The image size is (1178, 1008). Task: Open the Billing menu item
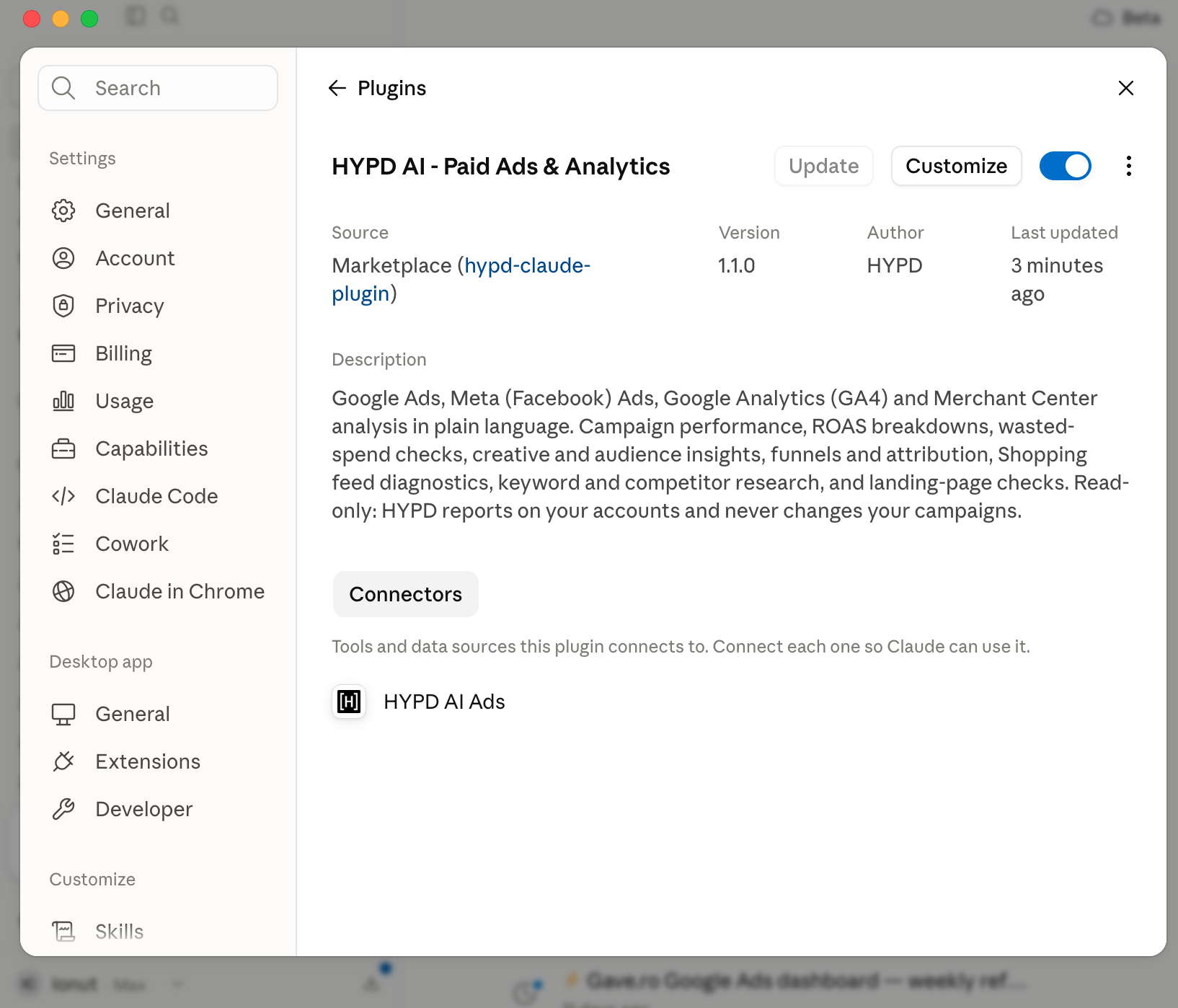tap(124, 353)
